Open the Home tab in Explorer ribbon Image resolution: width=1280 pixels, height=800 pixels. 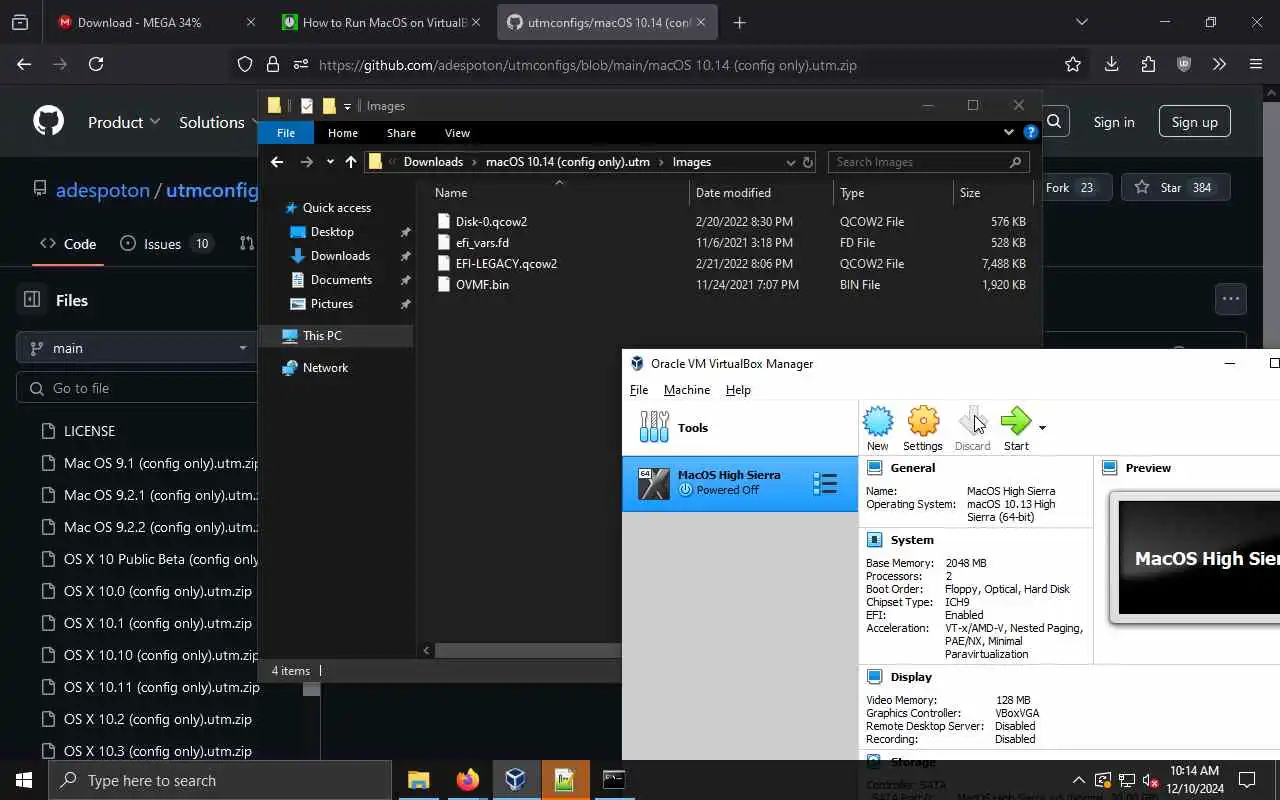tap(343, 133)
